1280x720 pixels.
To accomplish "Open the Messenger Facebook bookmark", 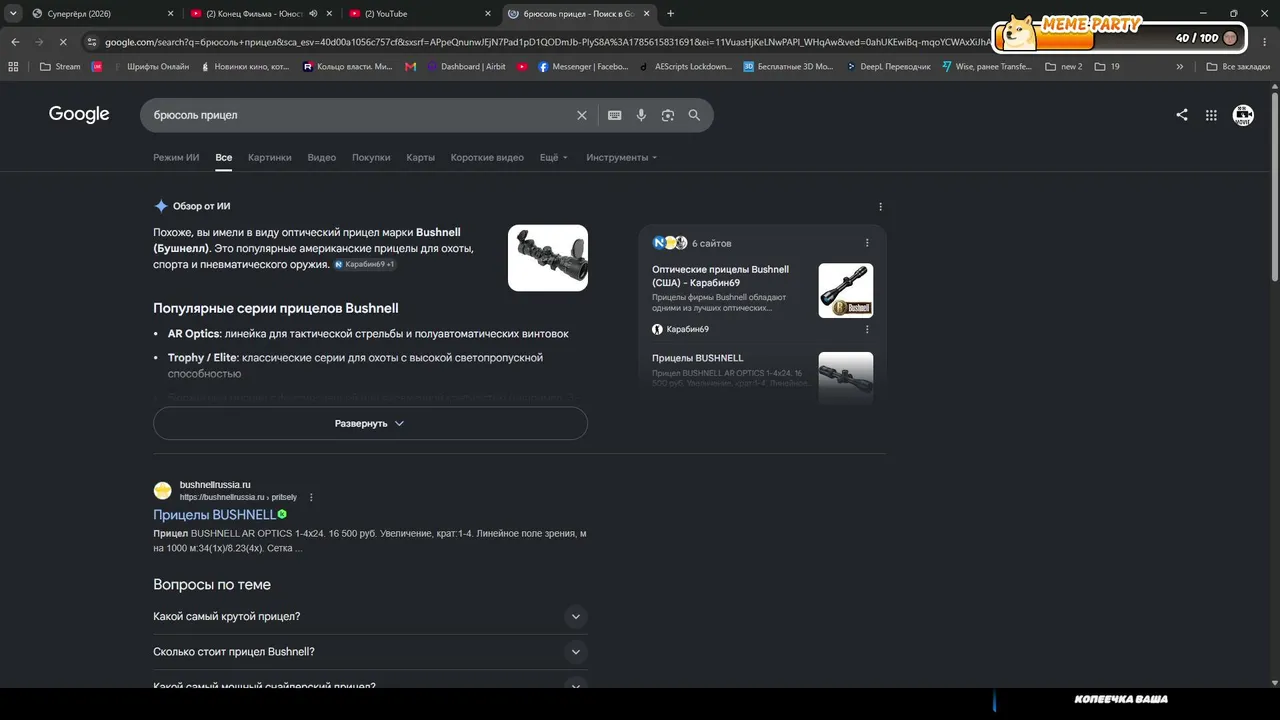I will point(583,67).
